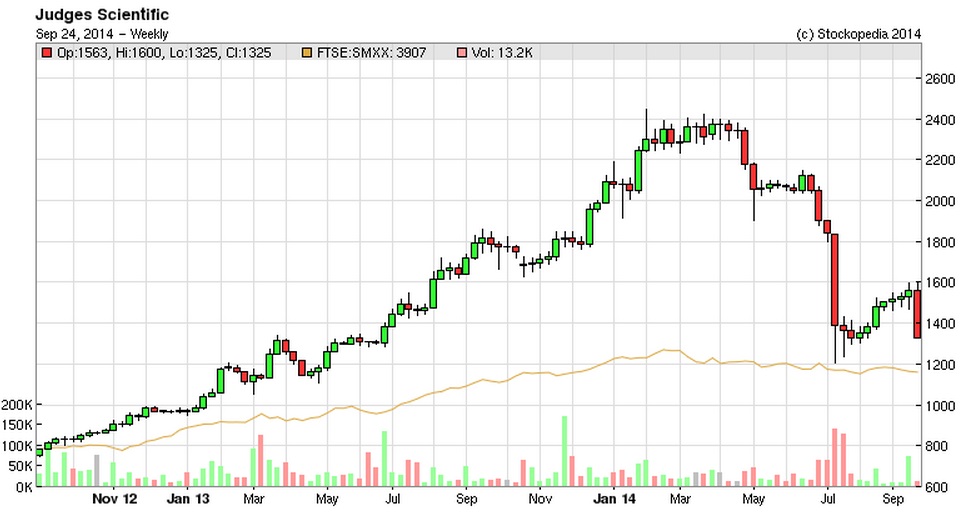960x517 pixels.
Task: Click the 'Jul' label next to 'Jan 14' side
Action: 828,499
